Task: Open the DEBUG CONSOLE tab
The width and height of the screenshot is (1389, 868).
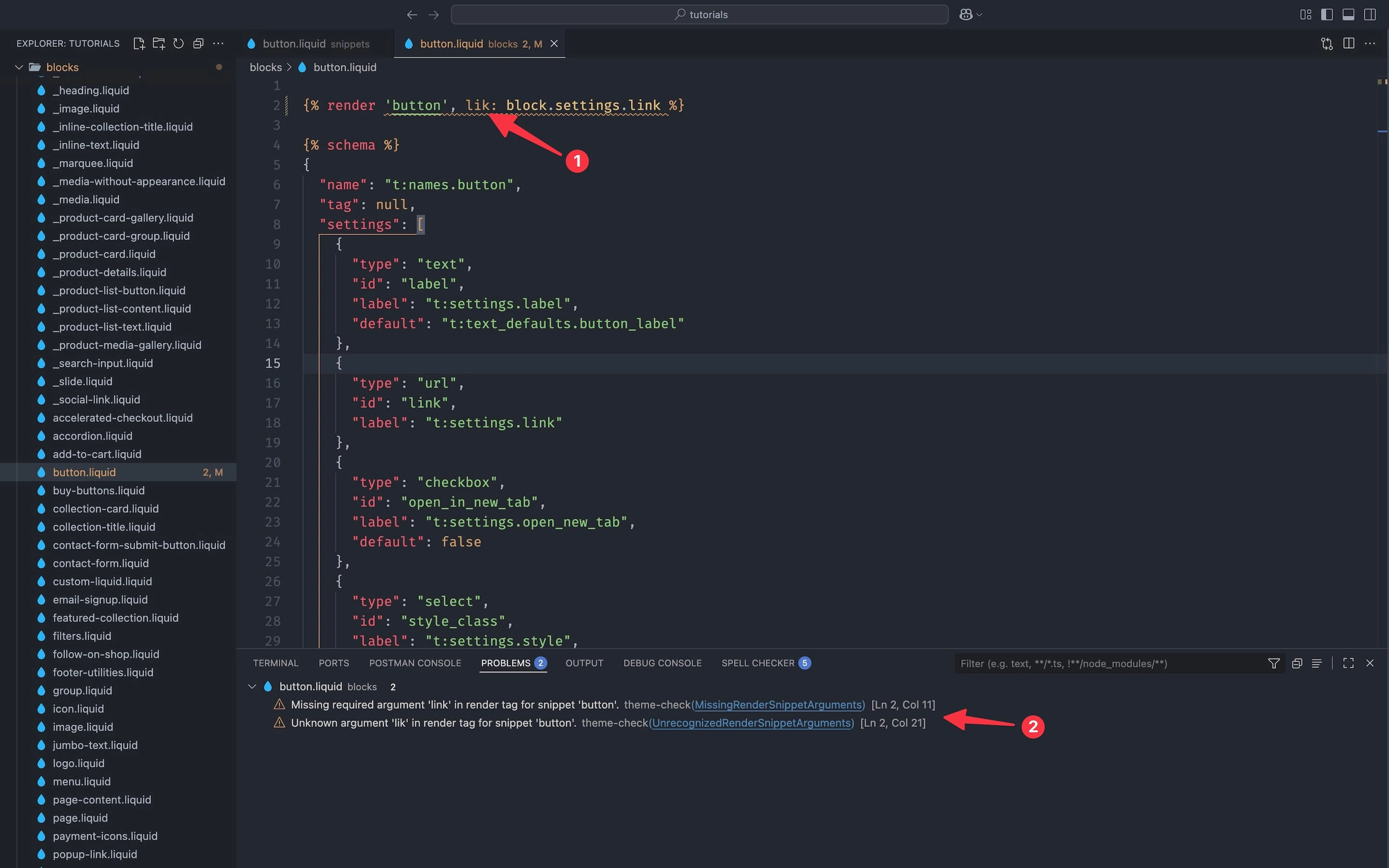Action: (662, 663)
